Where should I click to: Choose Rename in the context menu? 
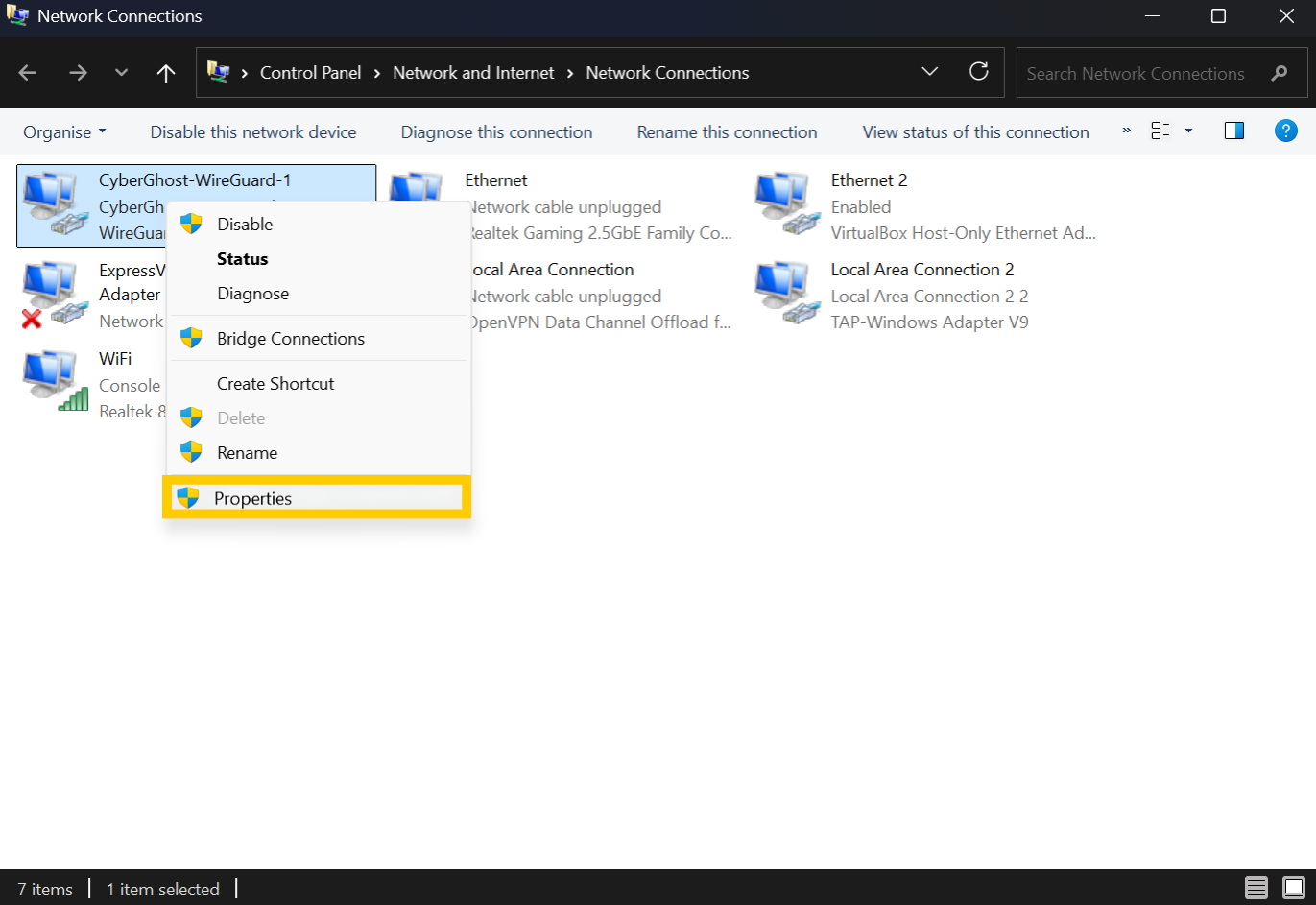pos(321,453)
